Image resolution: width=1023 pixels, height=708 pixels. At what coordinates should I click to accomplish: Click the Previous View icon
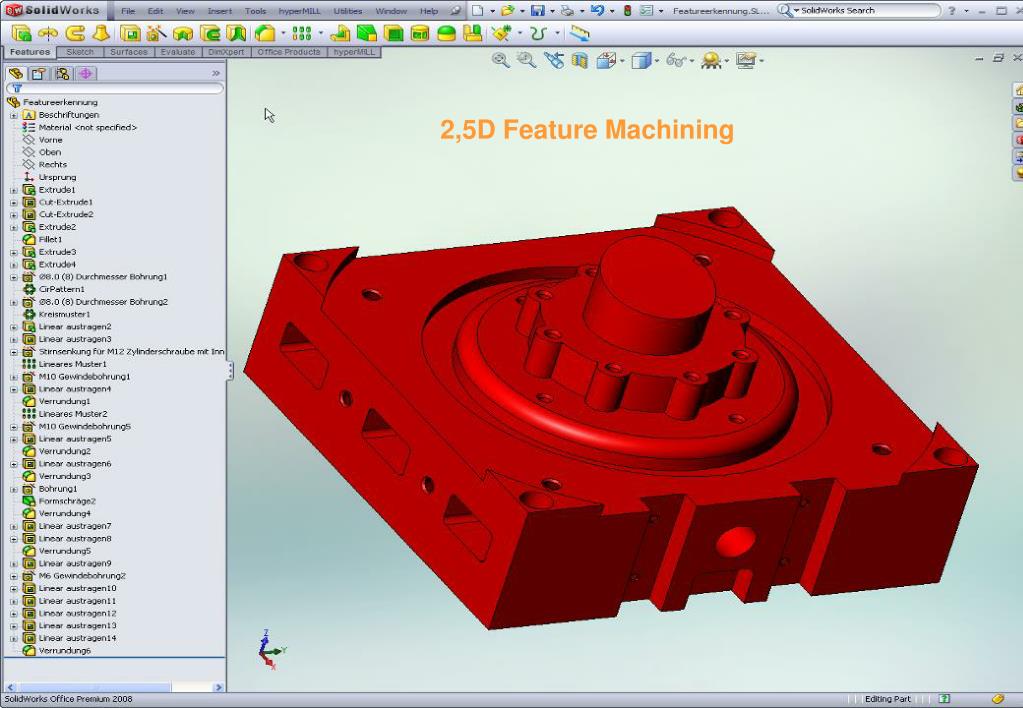pos(553,61)
